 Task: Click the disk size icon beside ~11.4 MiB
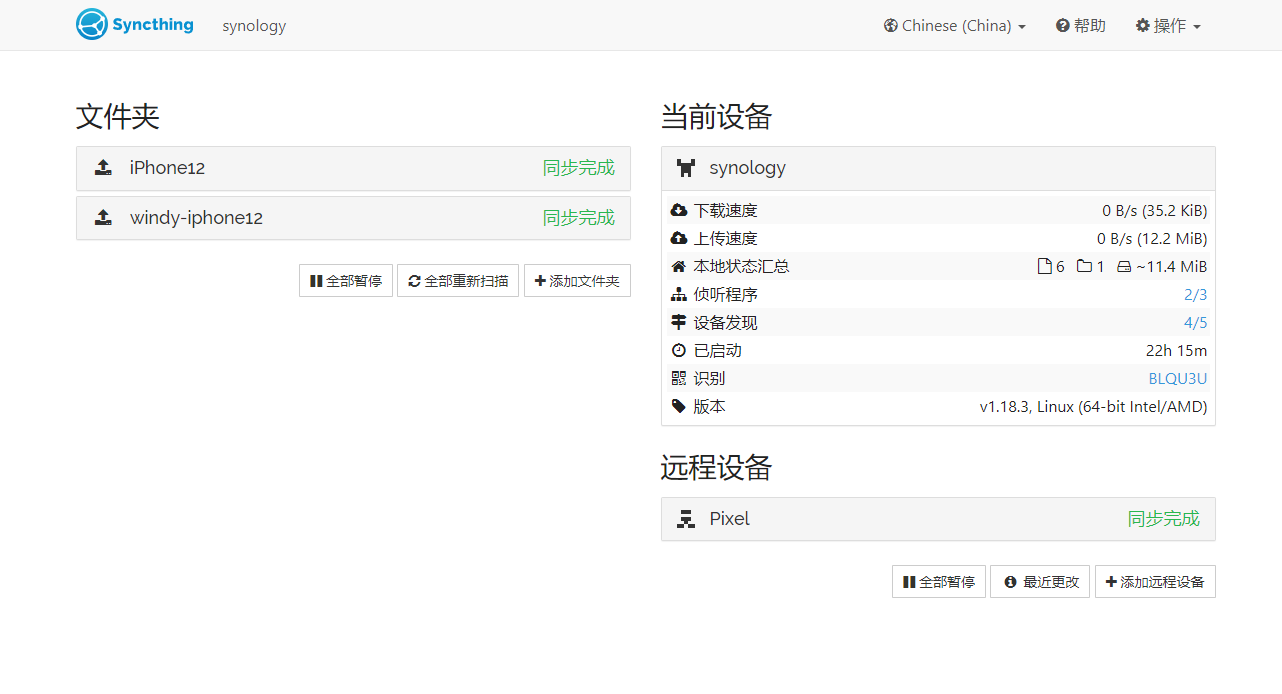point(1124,267)
